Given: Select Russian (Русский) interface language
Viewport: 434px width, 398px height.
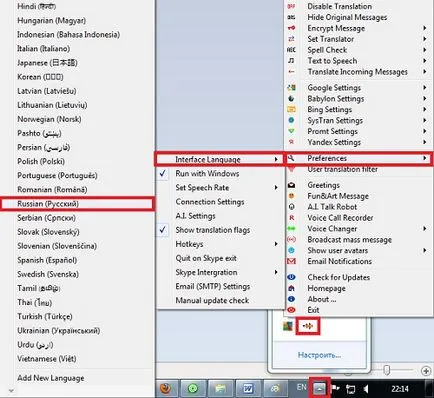Looking at the screenshot, I should (x=77, y=204).
